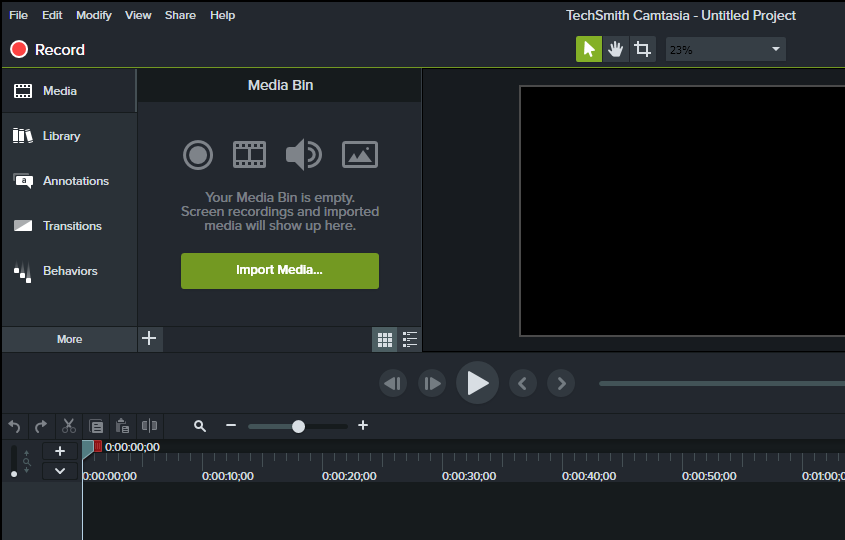Image resolution: width=845 pixels, height=540 pixels.
Task: Choose the arrow Edit mode tool
Action: pyautogui.click(x=589, y=49)
